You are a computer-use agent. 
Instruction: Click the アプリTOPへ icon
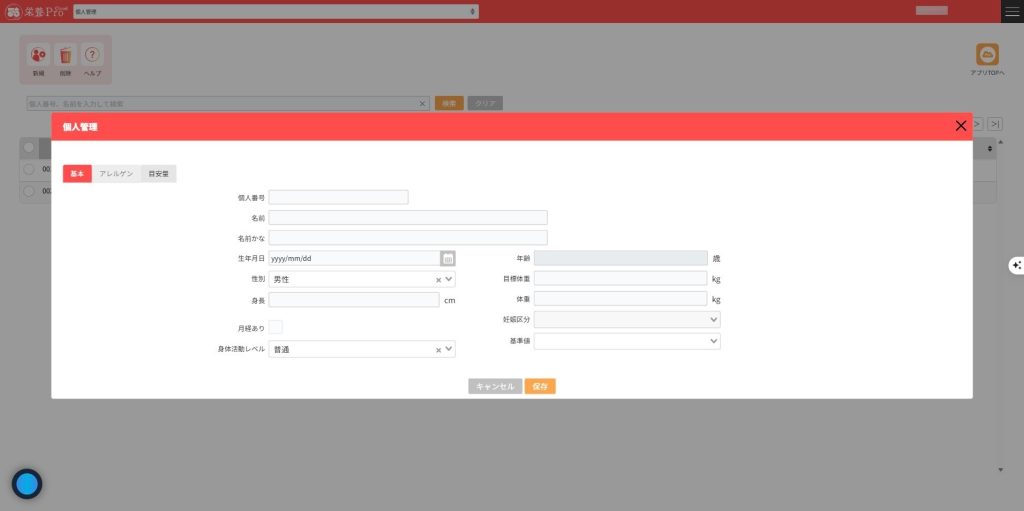(x=988, y=55)
